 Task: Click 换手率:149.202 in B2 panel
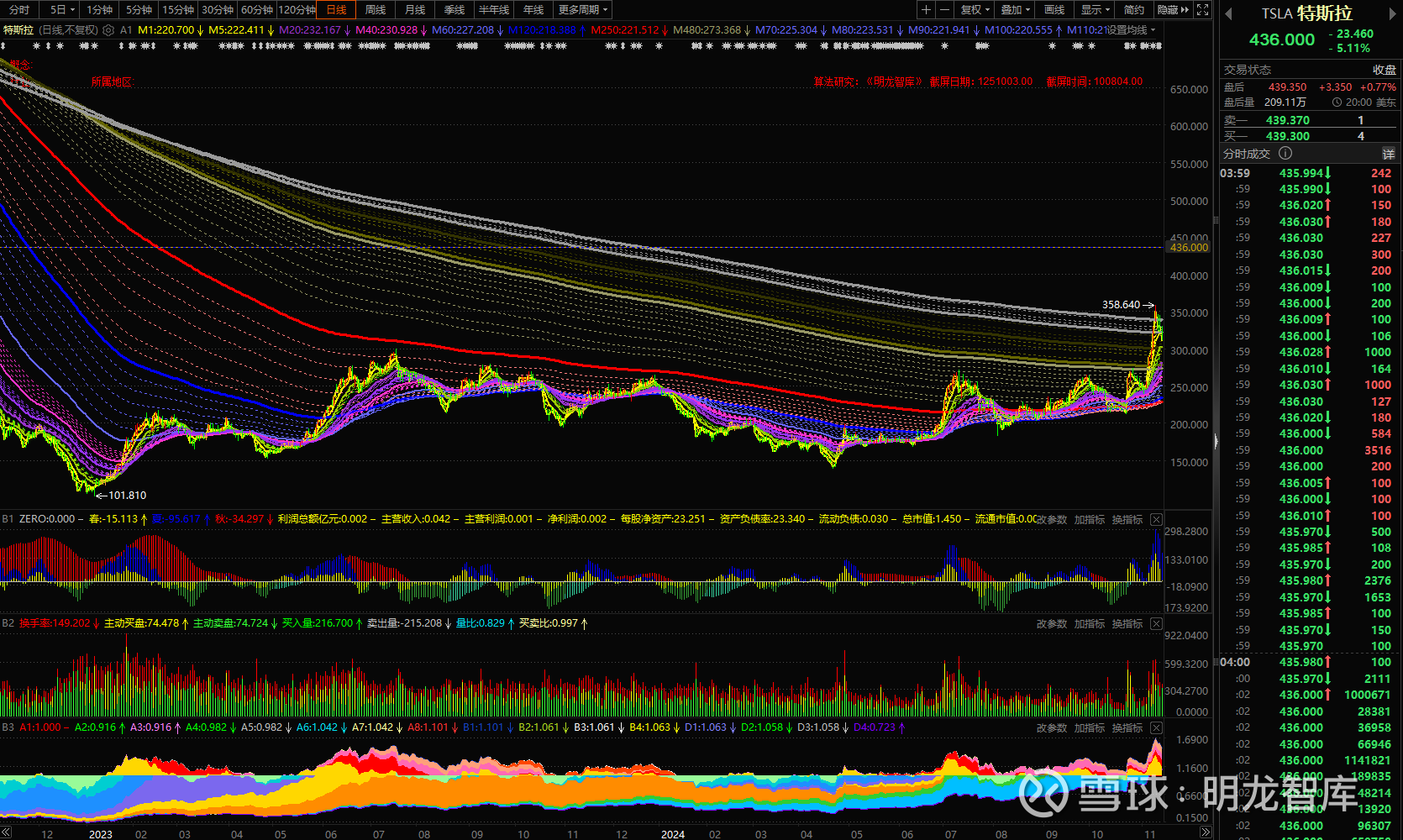point(55,623)
